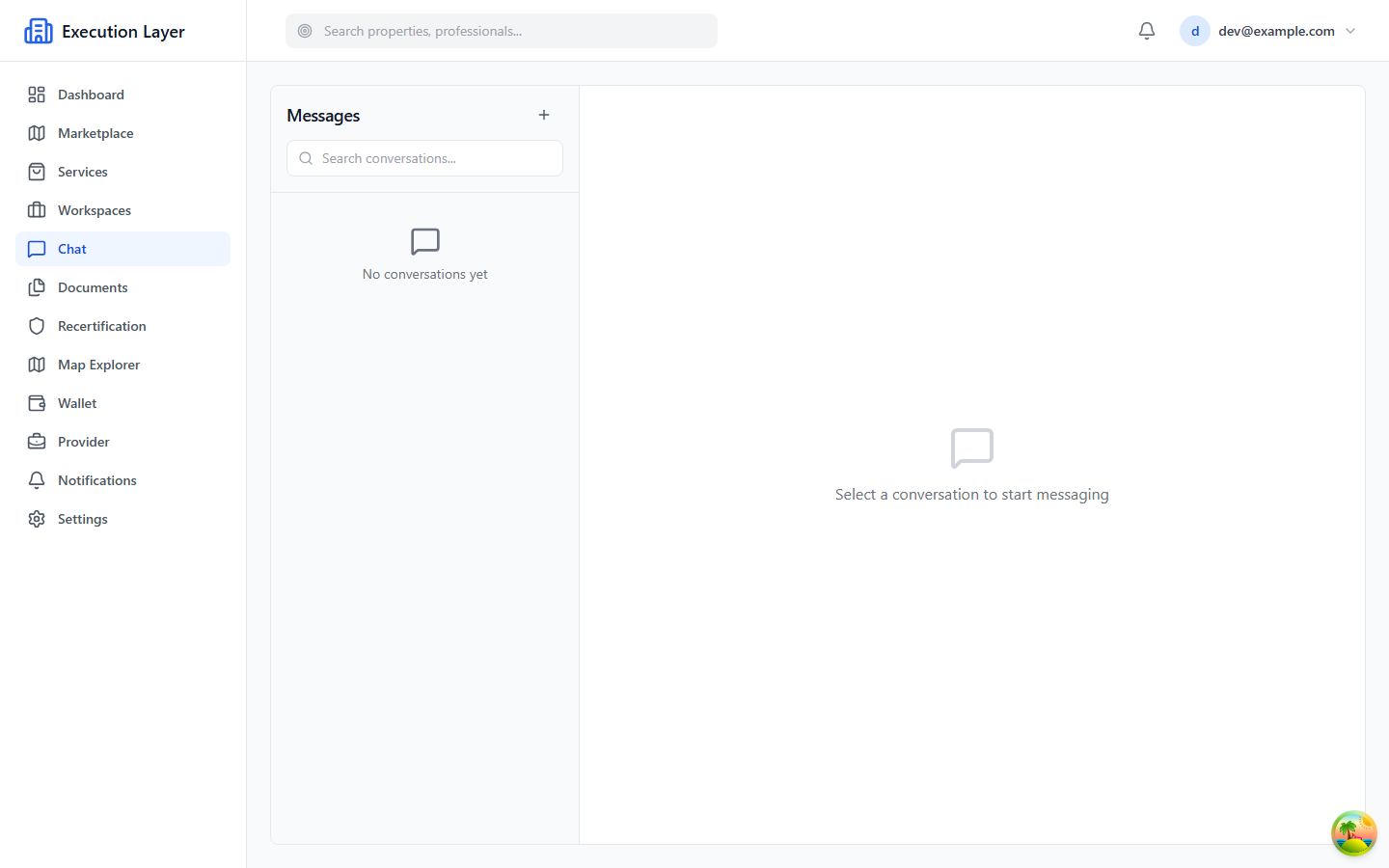The image size is (1389, 868).
Task: Click the palm tree floating widget icon
Action: pos(1354,833)
